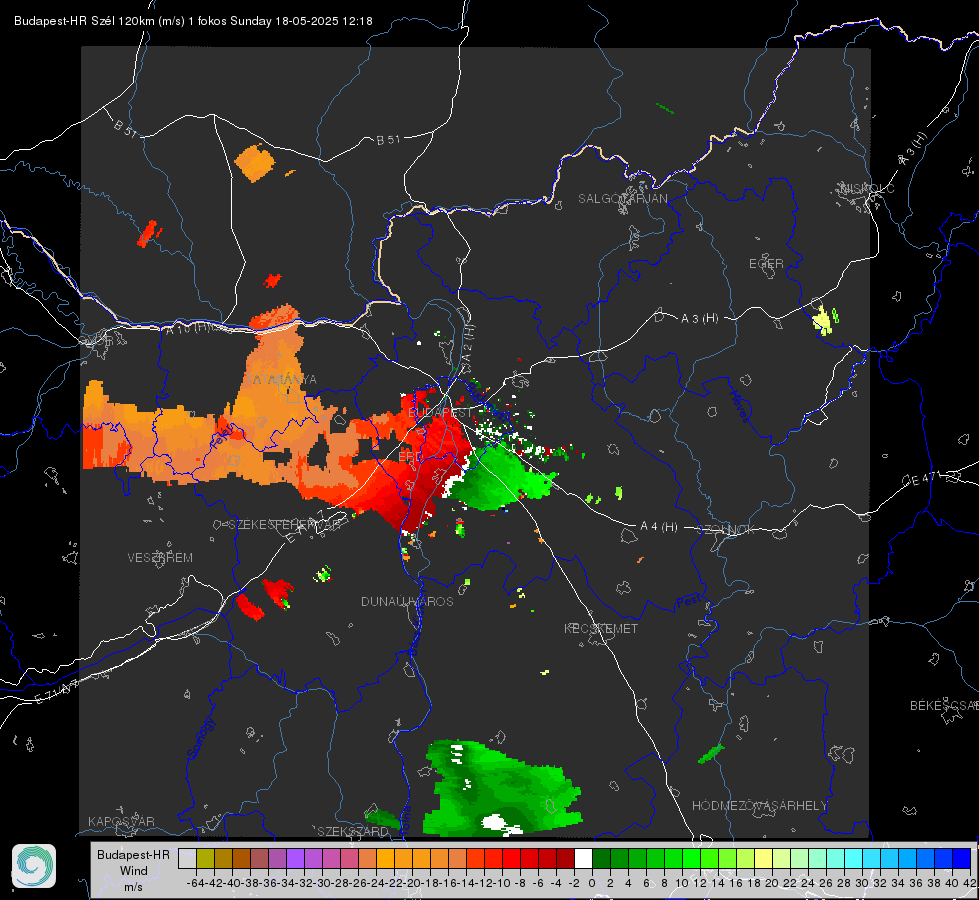
Task: Click the SZOLNOK city label
Action: click(728, 530)
